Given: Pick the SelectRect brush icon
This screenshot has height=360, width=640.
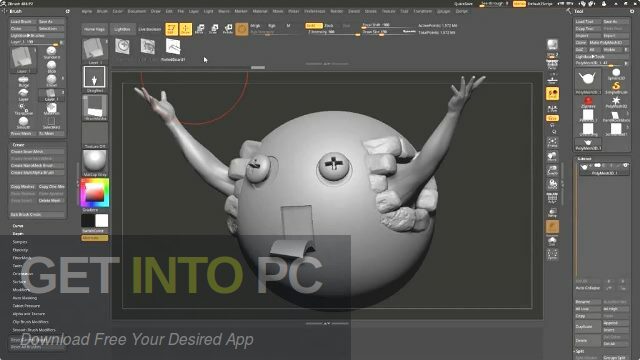Looking at the screenshot, I should click(51, 122).
